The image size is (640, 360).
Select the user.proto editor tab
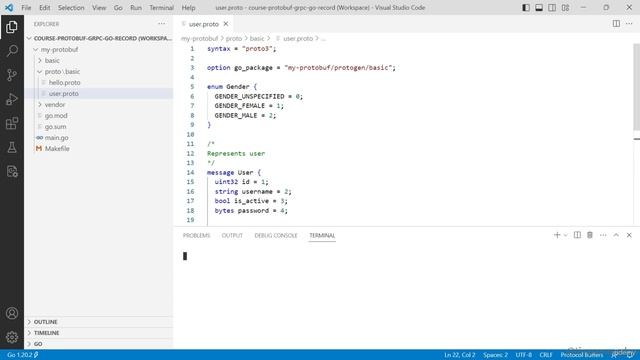pos(203,24)
